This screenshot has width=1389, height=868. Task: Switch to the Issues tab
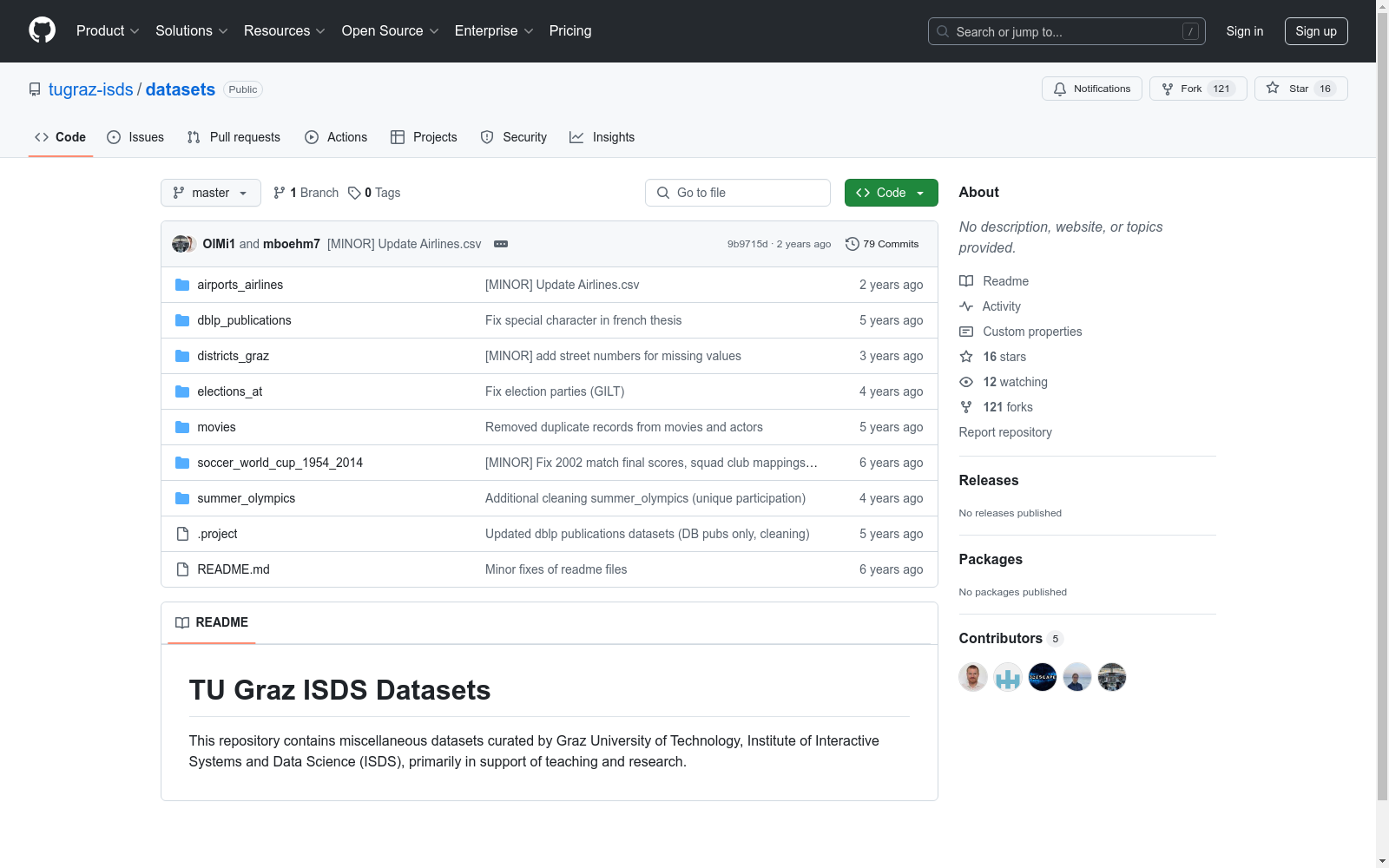click(x=135, y=137)
